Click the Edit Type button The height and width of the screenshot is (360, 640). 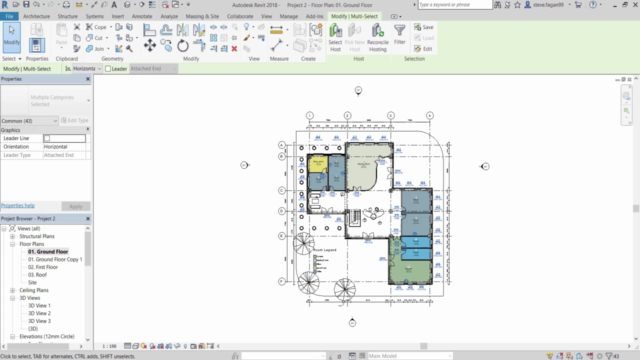pos(75,120)
